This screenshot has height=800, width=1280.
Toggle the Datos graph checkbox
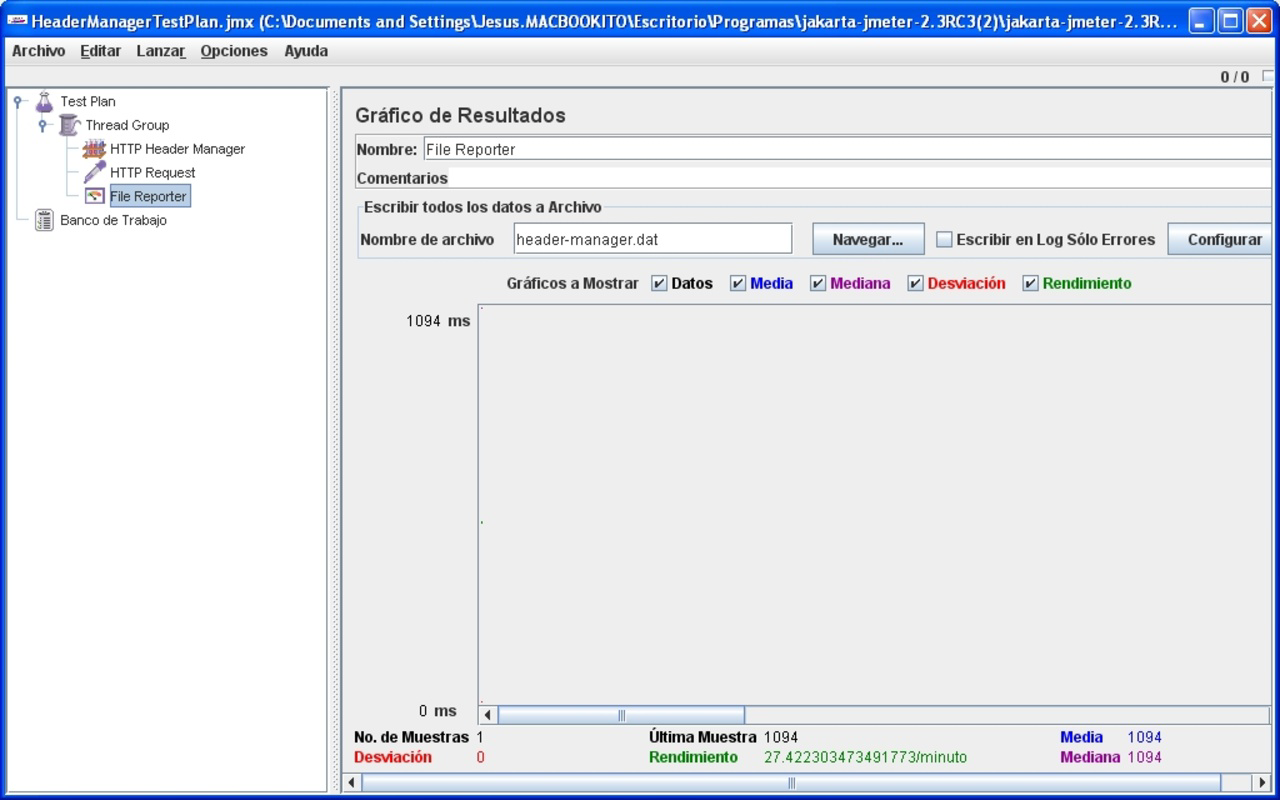pos(659,283)
